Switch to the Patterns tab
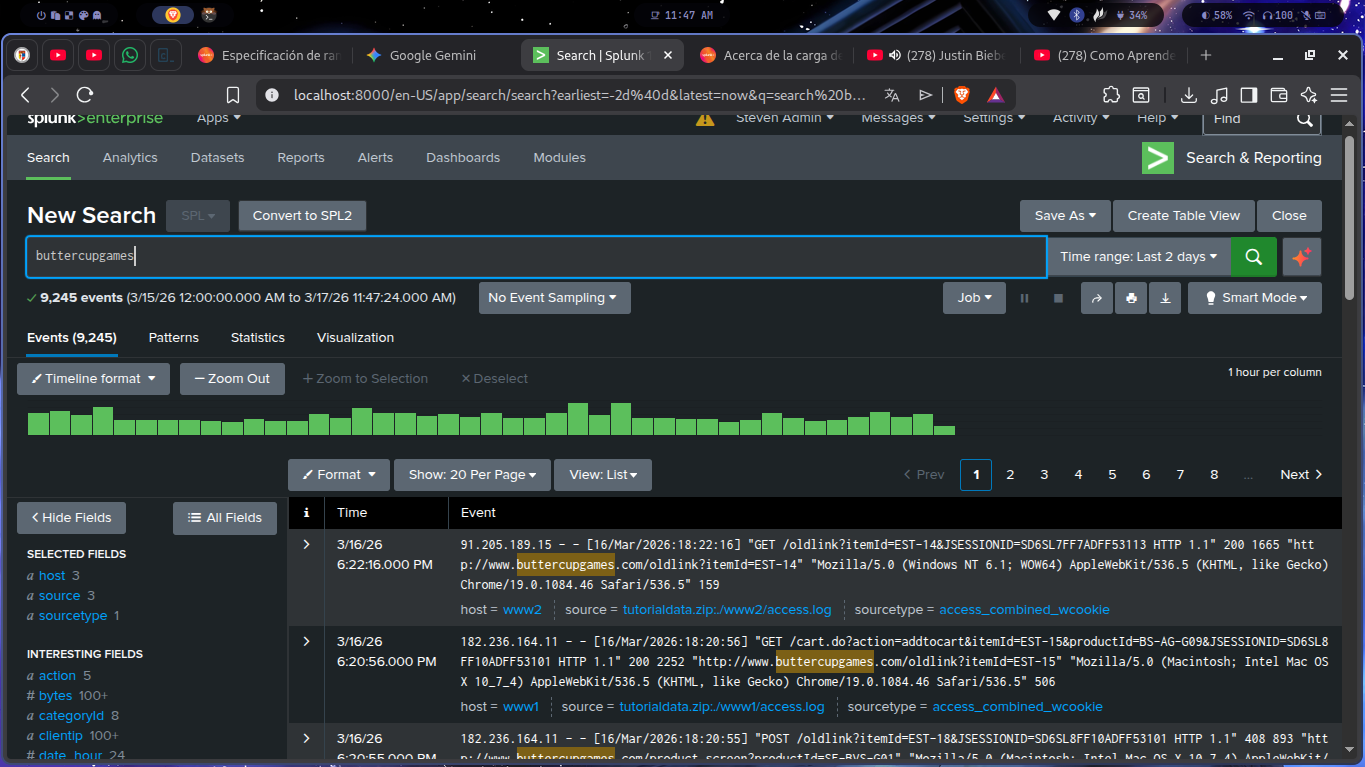The height and width of the screenshot is (767, 1365). coord(174,338)
